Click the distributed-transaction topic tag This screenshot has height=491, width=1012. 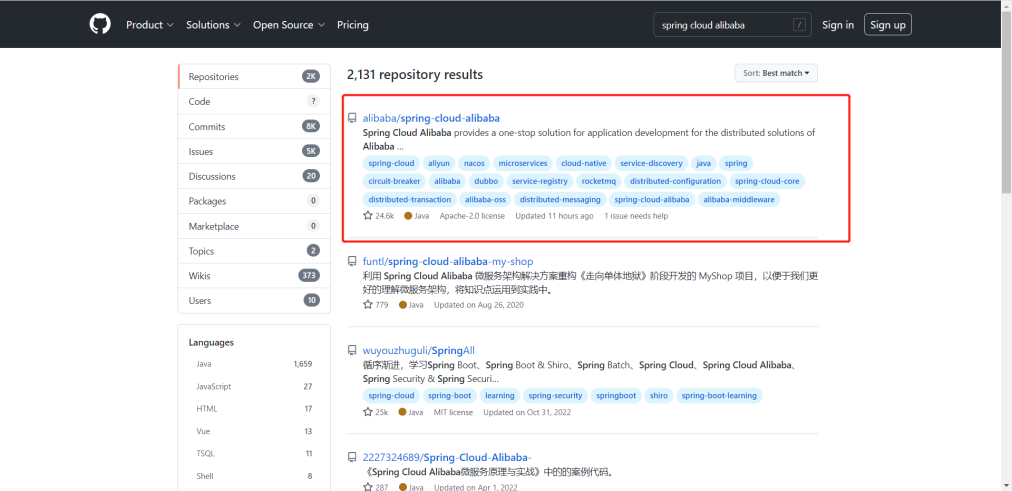410,199
